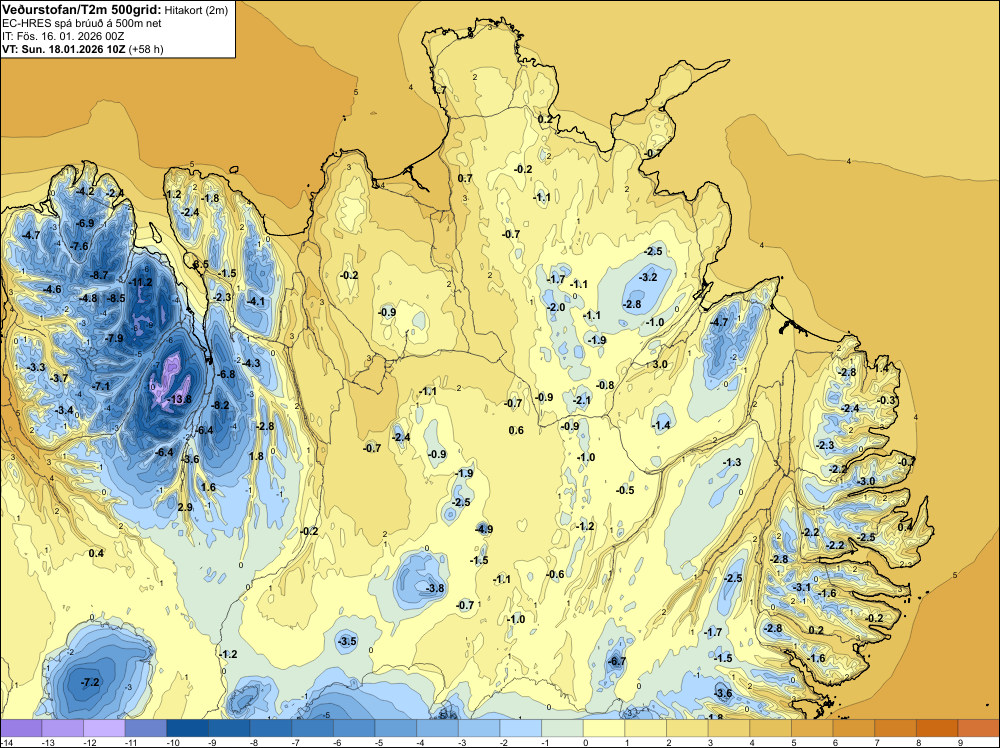Click the 2.9 temperature value

pos(185,508)
